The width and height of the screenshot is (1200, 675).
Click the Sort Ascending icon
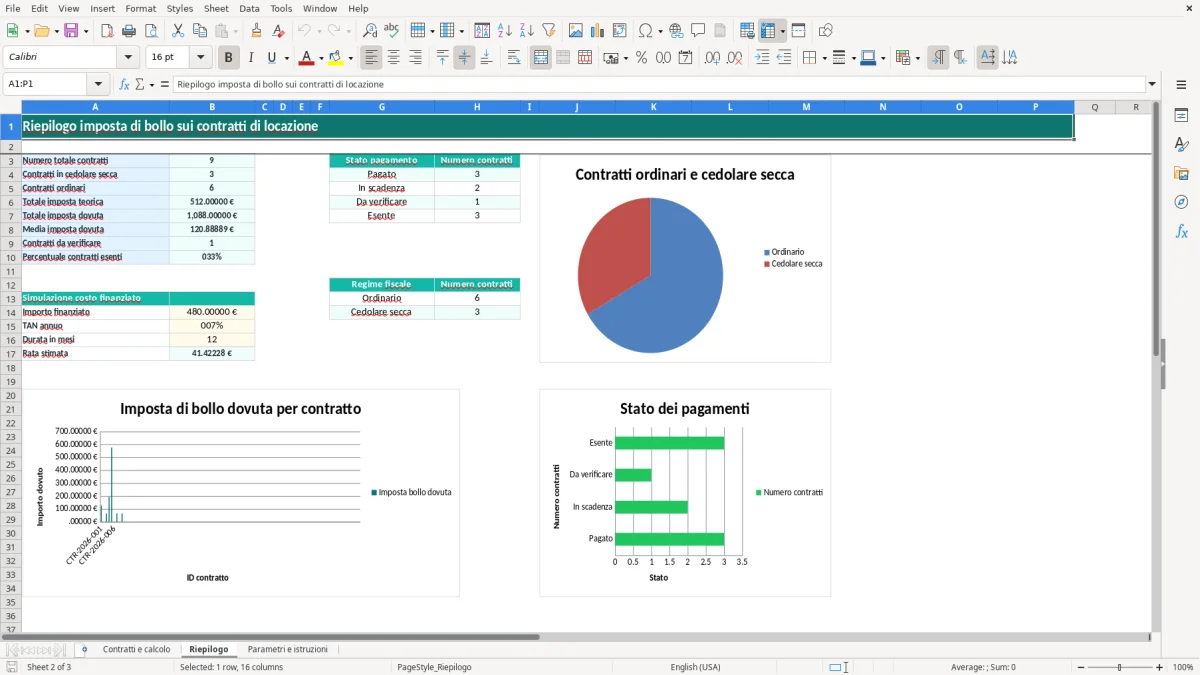[504, 30]
